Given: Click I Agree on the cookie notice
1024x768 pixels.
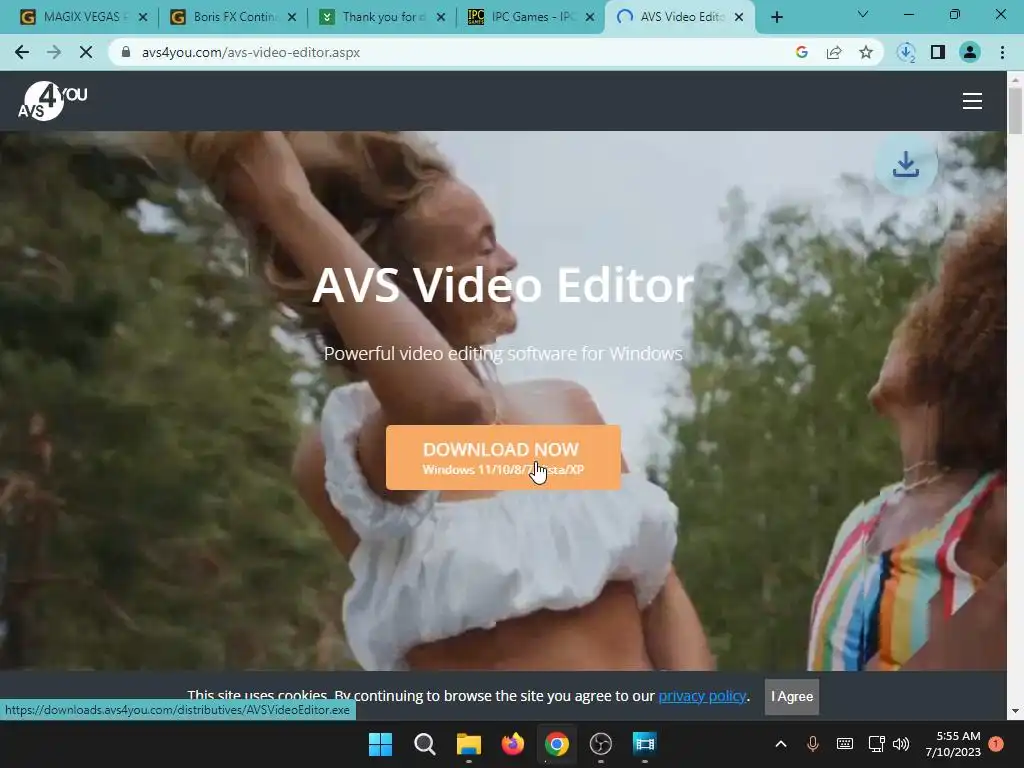Looking at the screenshot, I should [x=792, y=696].
